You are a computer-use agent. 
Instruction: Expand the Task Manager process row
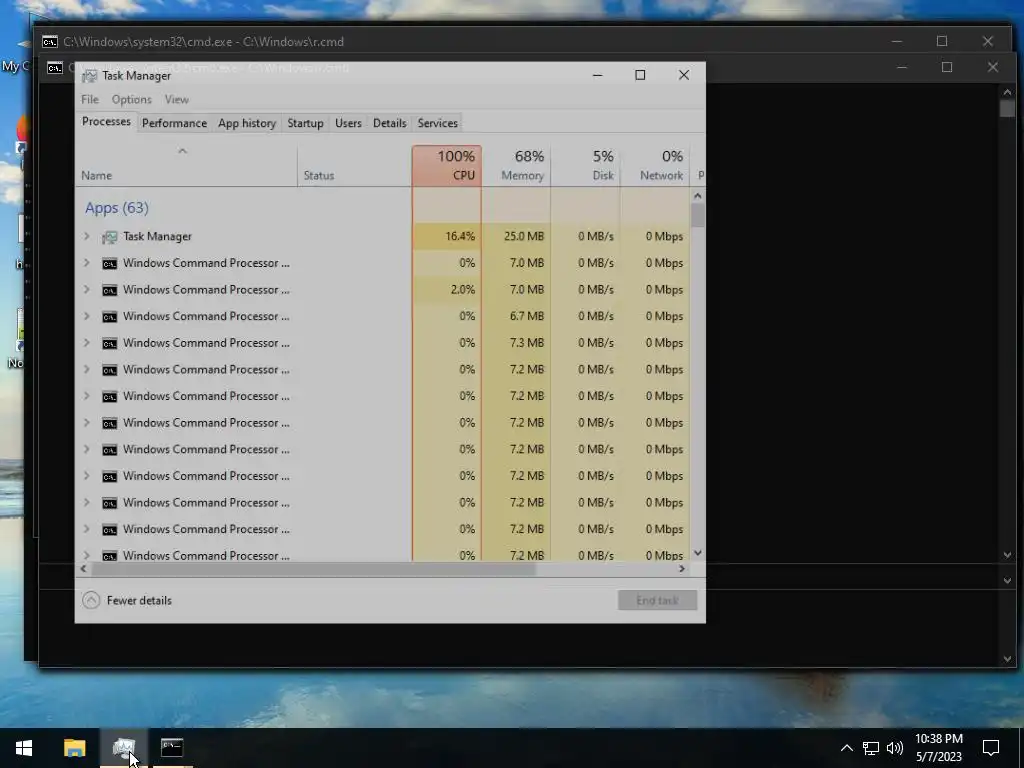point(86,236)
